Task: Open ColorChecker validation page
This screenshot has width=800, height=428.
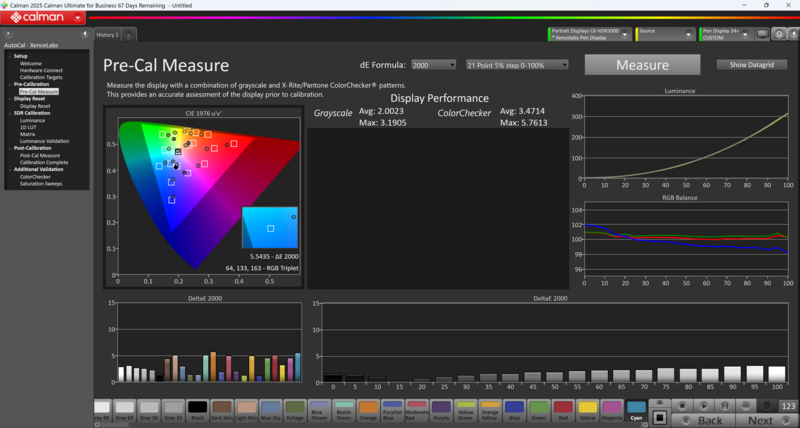Action: [x=35, y=177]
